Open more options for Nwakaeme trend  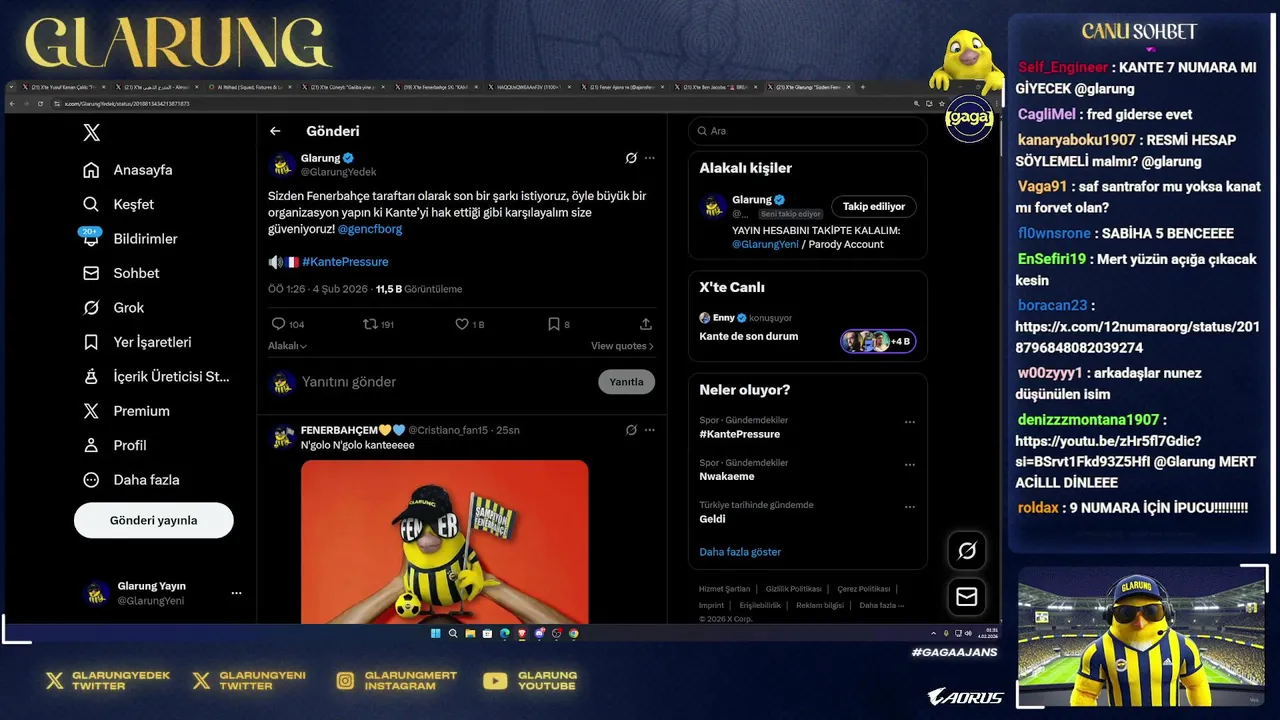(x=910, y=465)
